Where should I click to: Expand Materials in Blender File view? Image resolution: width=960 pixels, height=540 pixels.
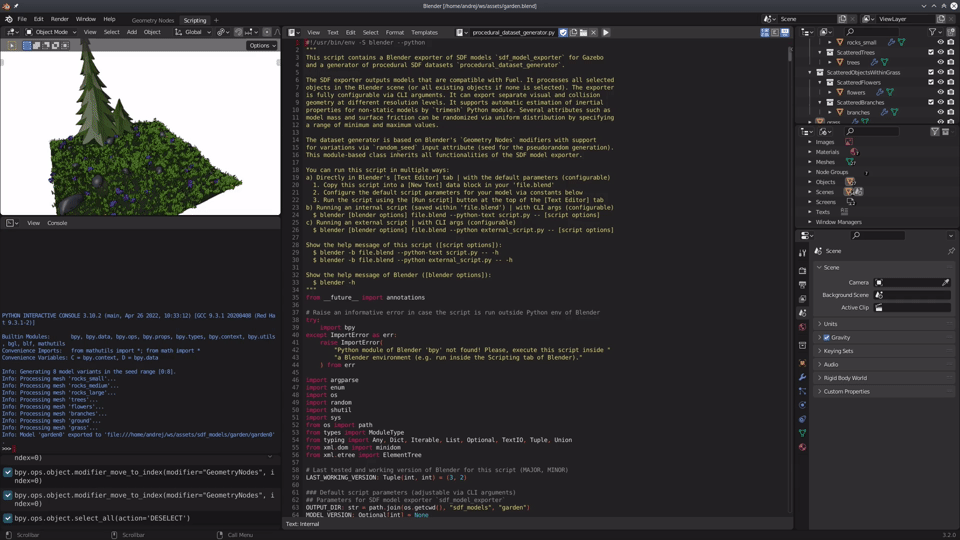pos(810,152)
